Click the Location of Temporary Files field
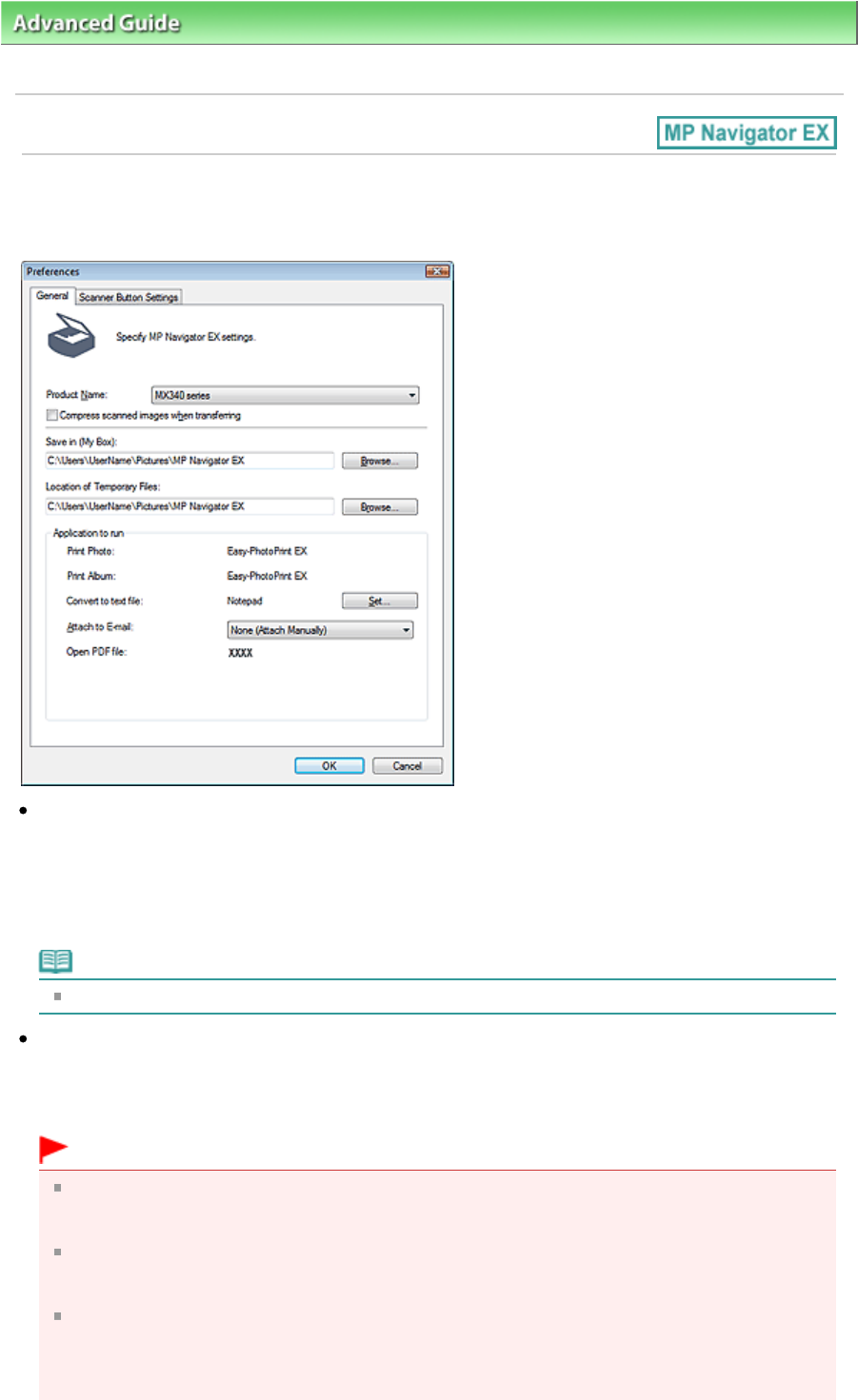Viewport: 858px width, 1400px height. pyautogui.click(x=190, y=506)
